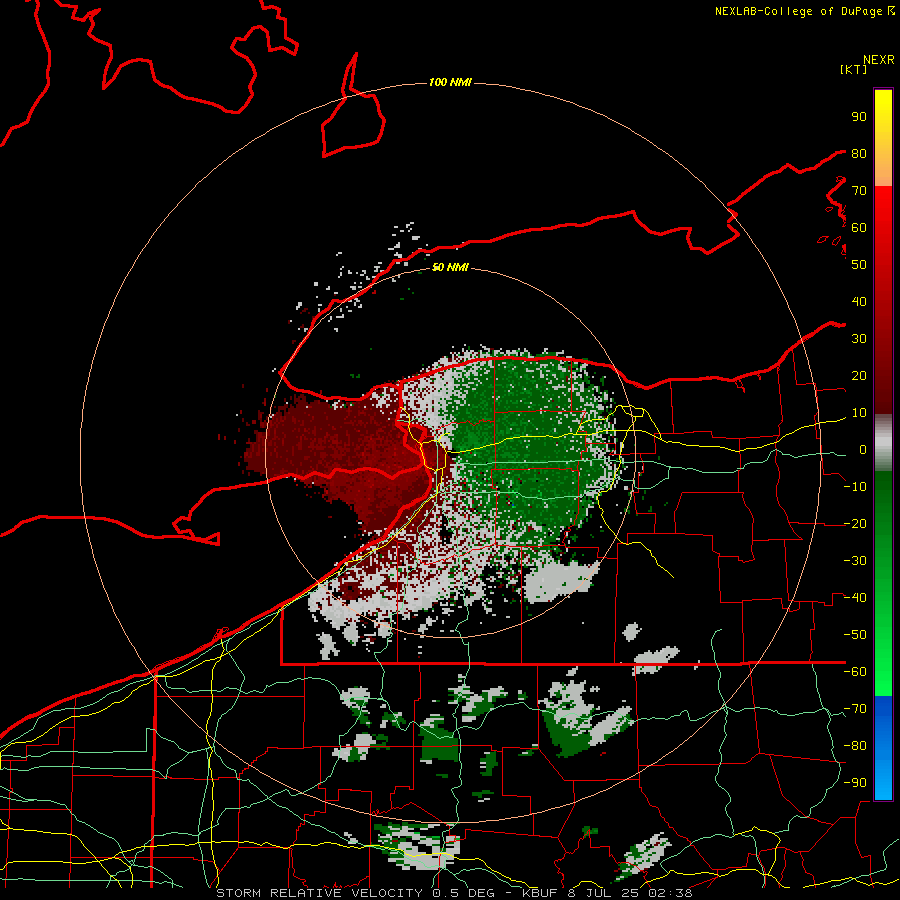Select the -90 value on velocity scale
Image resolution: width=900 pixels, height=900 pixels.
[x=855, y=783]
